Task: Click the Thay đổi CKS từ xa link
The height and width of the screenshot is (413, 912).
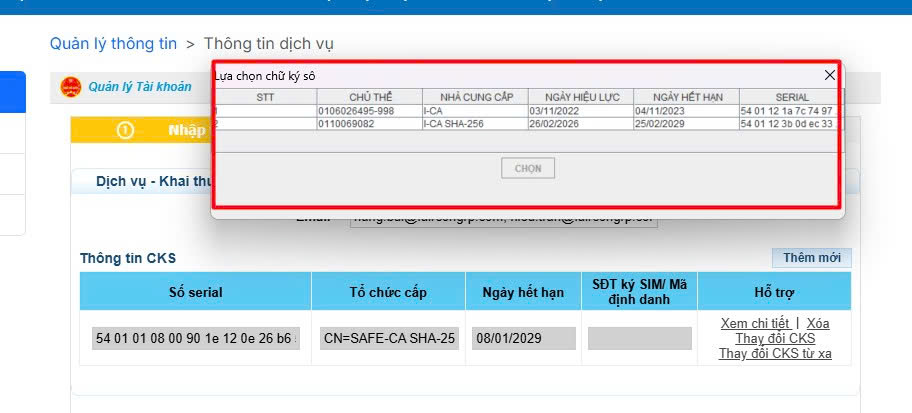Action: point(775,353)
